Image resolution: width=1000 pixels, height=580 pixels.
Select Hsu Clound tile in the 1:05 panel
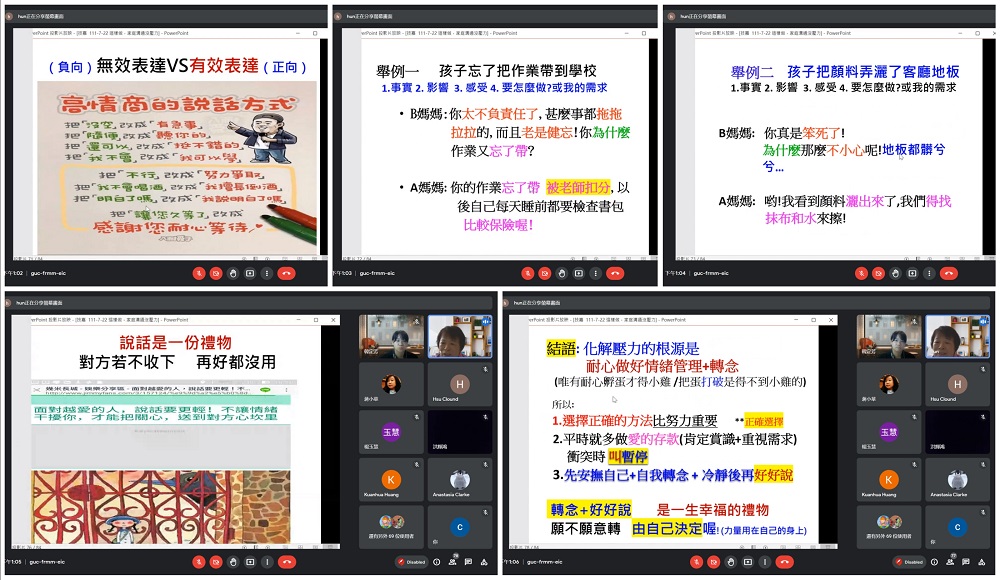click(x=459, y=383)
